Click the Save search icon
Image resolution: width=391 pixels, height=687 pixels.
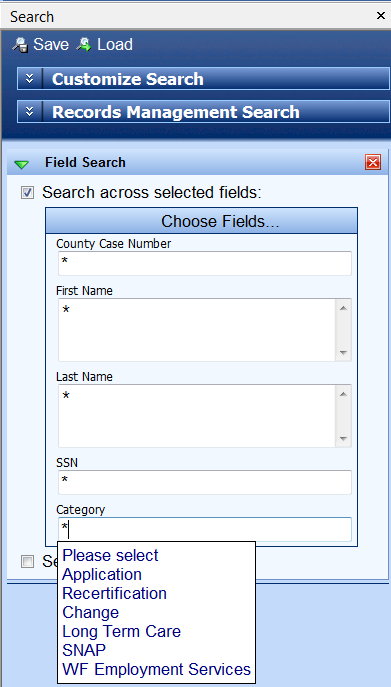[20, 45]
